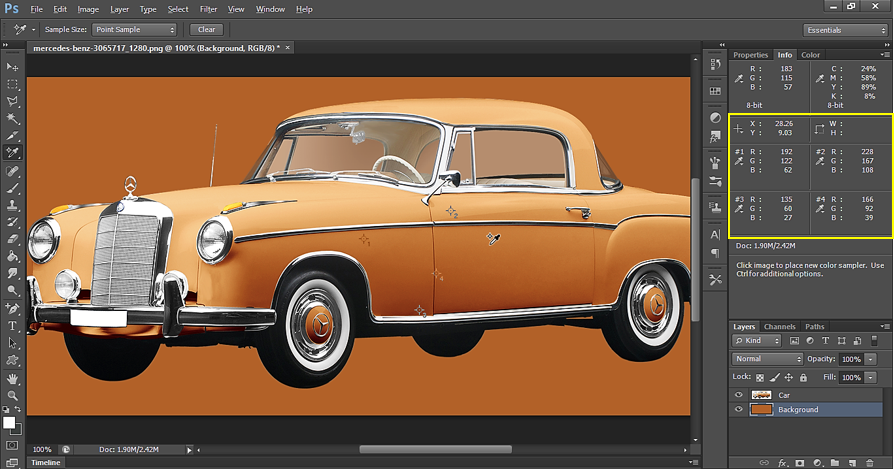
Task: Select the Horizontal Type tool
Action: [12, 326]
